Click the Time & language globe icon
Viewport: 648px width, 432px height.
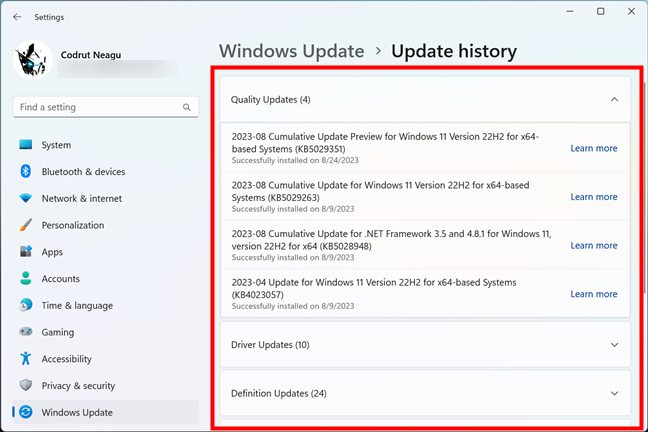pyautogui.click(x=26, y=305)
